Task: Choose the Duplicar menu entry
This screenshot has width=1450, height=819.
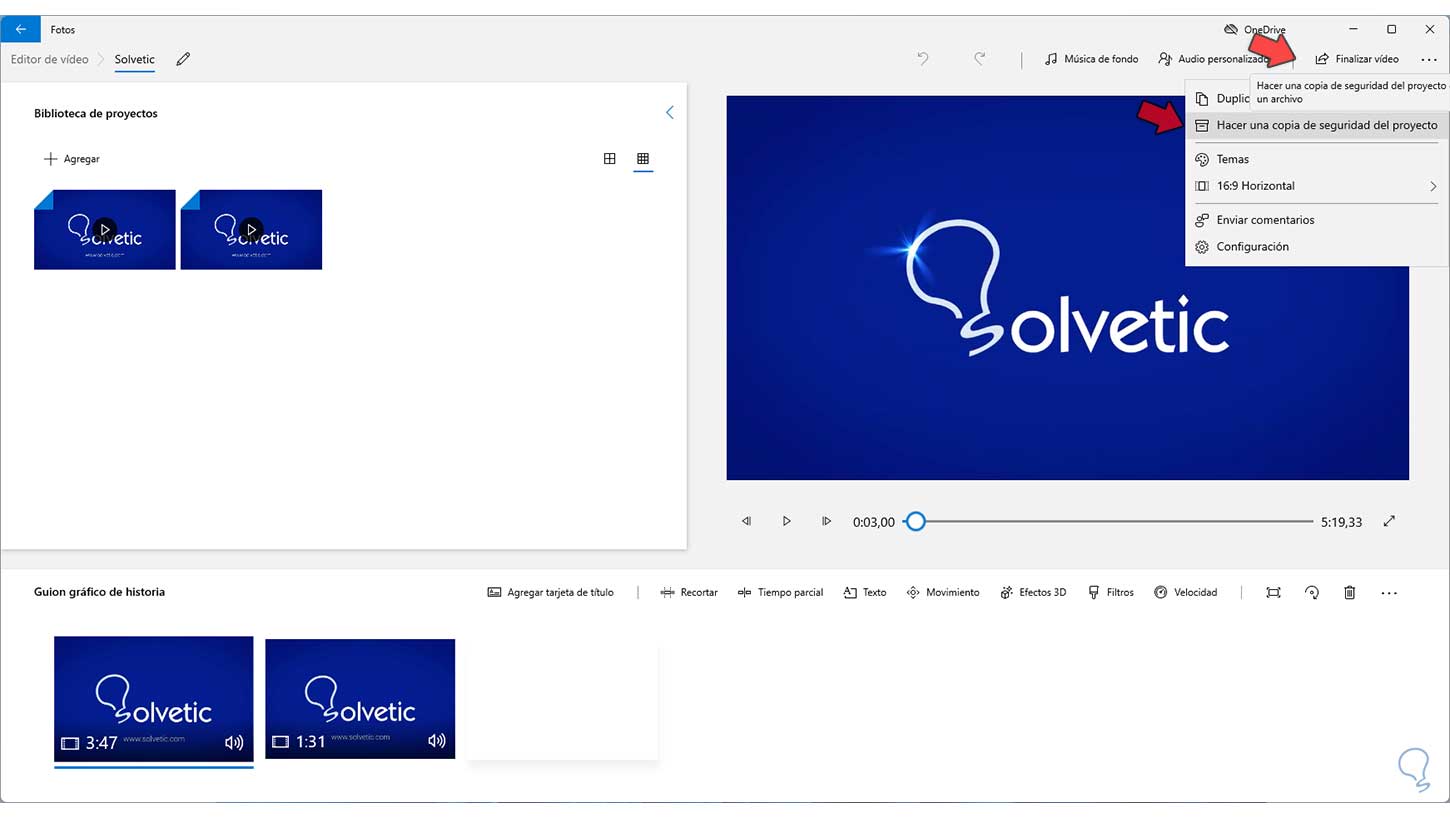Action: (x=1219, y=98)
